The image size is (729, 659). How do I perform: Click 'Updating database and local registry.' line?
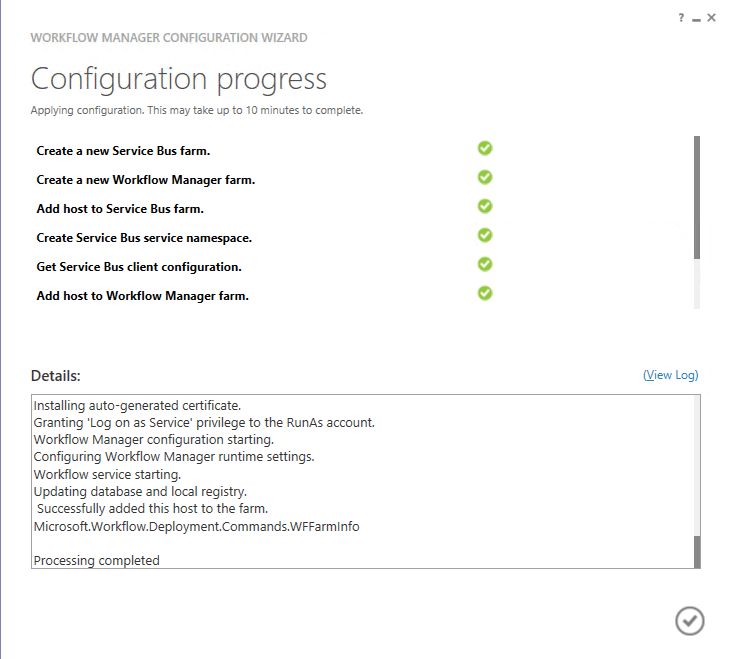(x=140, y=492)
